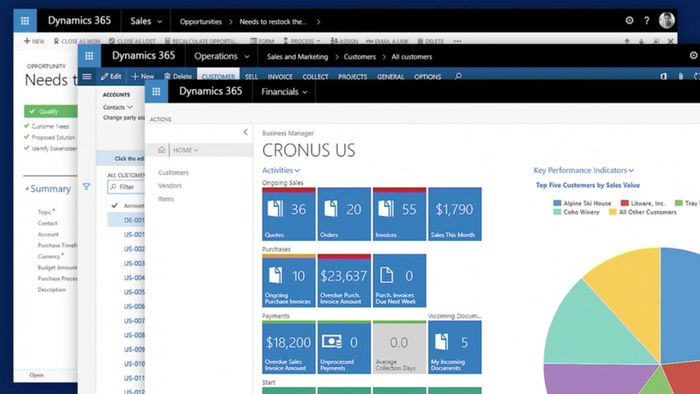Expand the HOME navigation dropdown
Viewport: 700px width, 394px height.
[196, 150]
